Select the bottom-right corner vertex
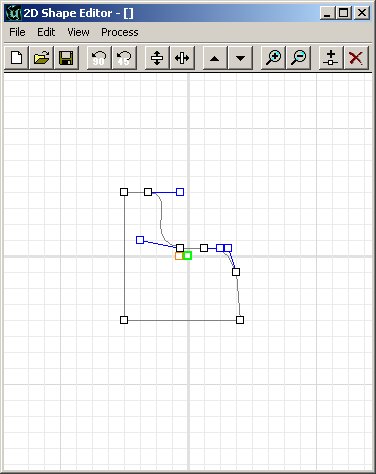376x474 pixels. tap(240, 320)
